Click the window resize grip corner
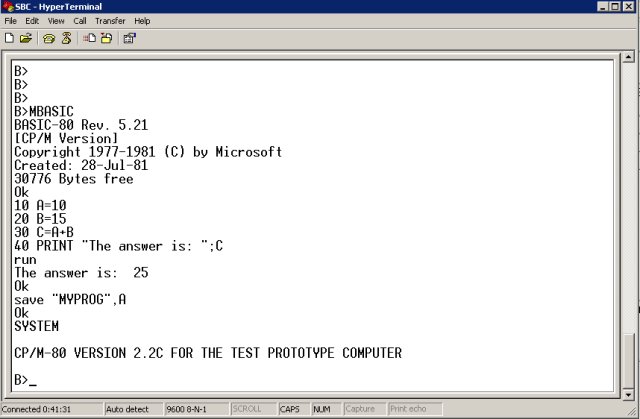 tap(632, 410)
